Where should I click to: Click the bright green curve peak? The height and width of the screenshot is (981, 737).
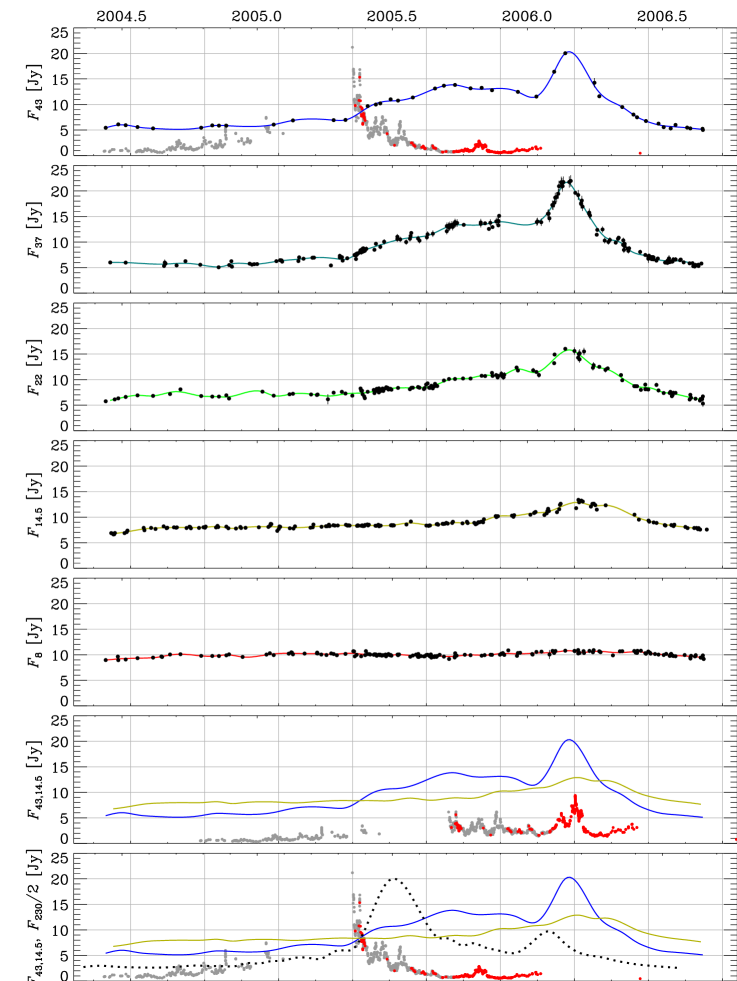(571, 350)
